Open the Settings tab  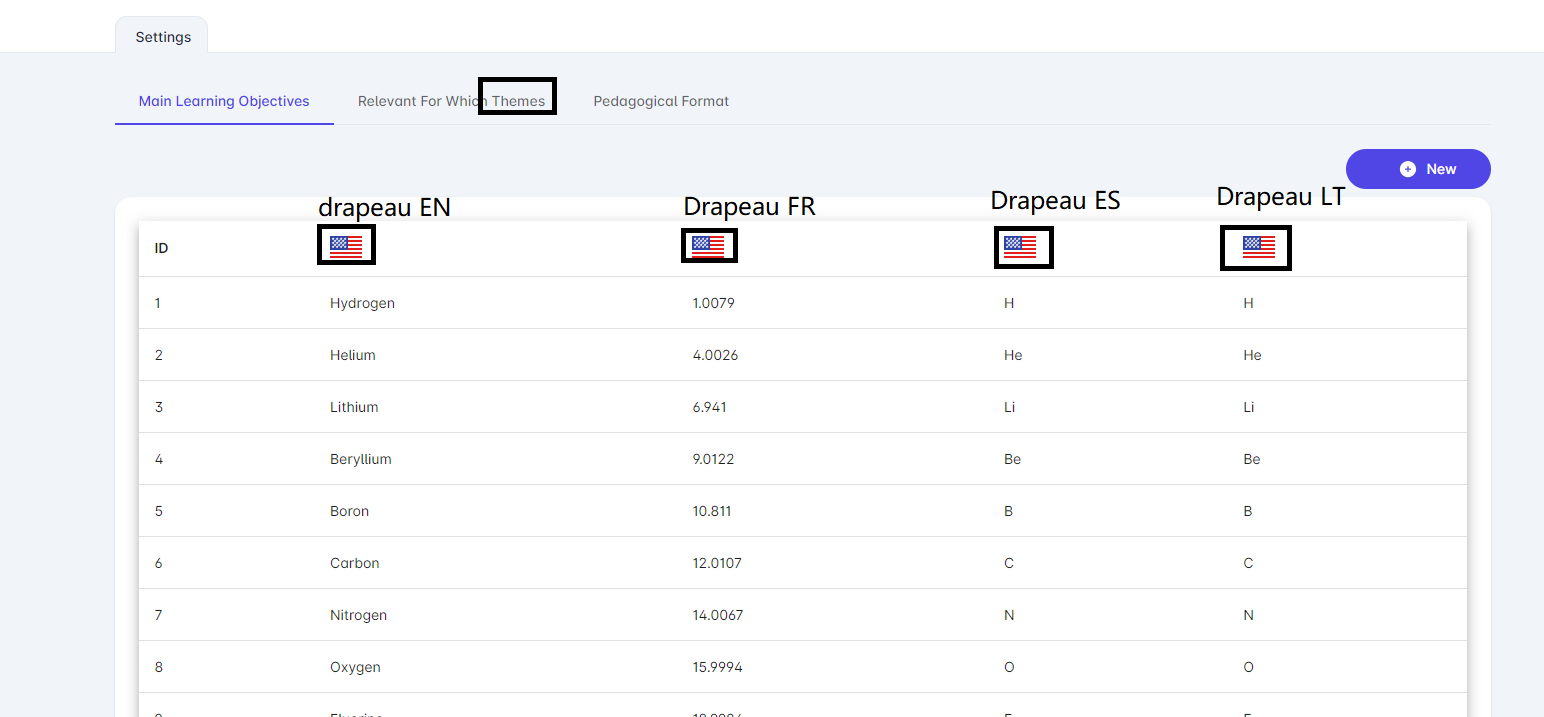click(x=163, y=37)
